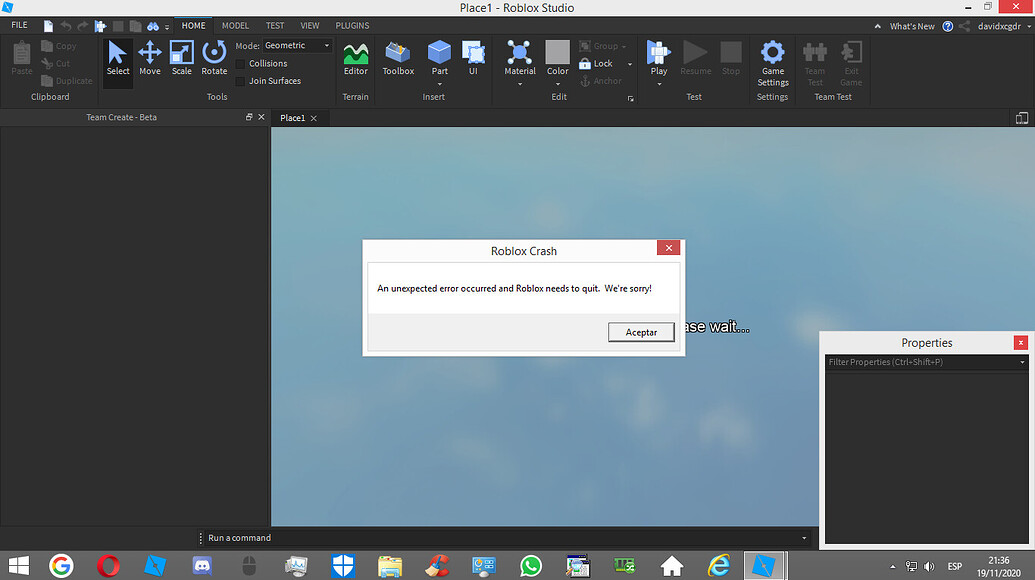Collapse the ribbon with the caret
This screenshot has width=1035, height=580.
coord(877,26)
